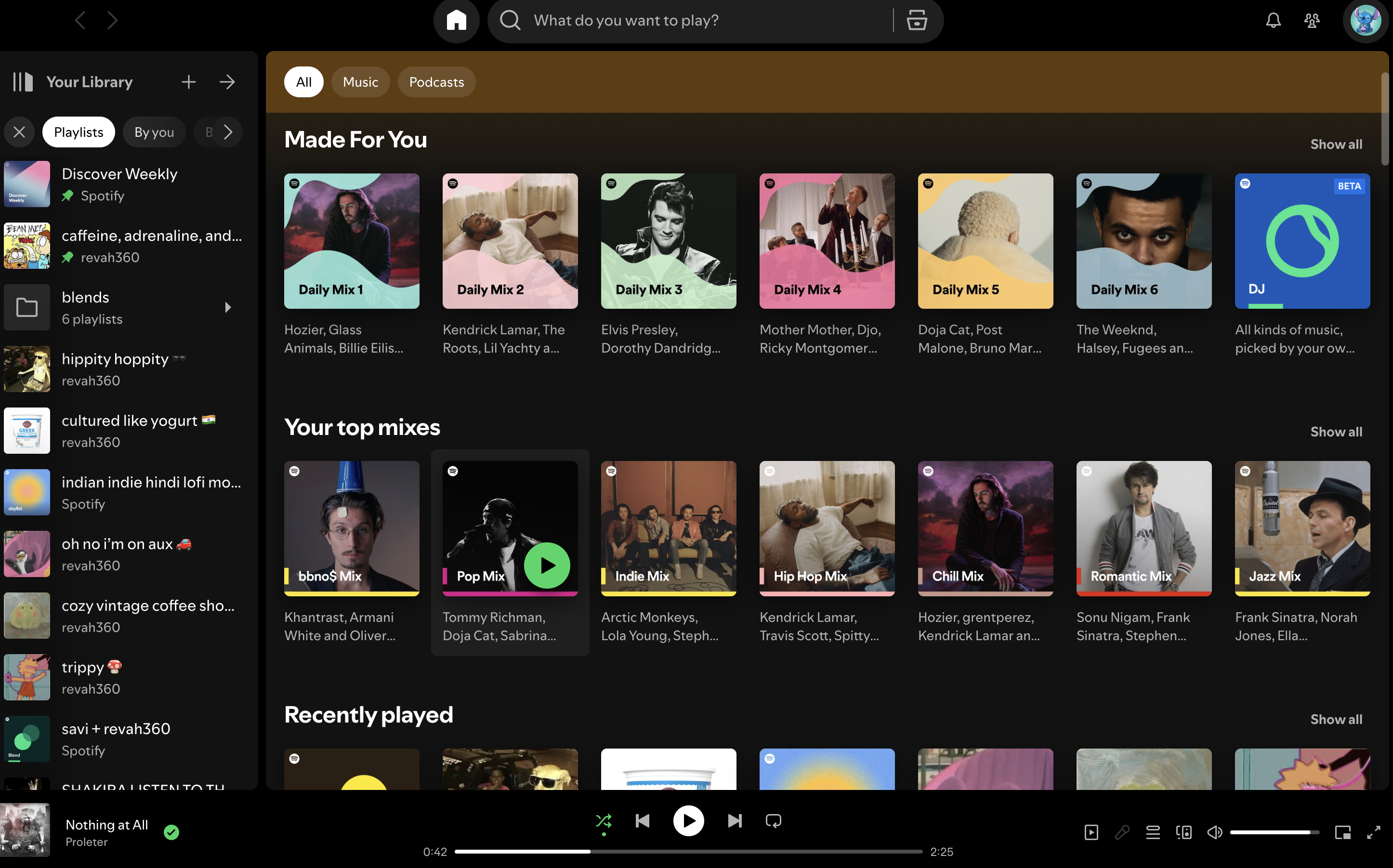Collapse Your Library icon
This screenshot has width=1393, height=868.
(23, 82)
